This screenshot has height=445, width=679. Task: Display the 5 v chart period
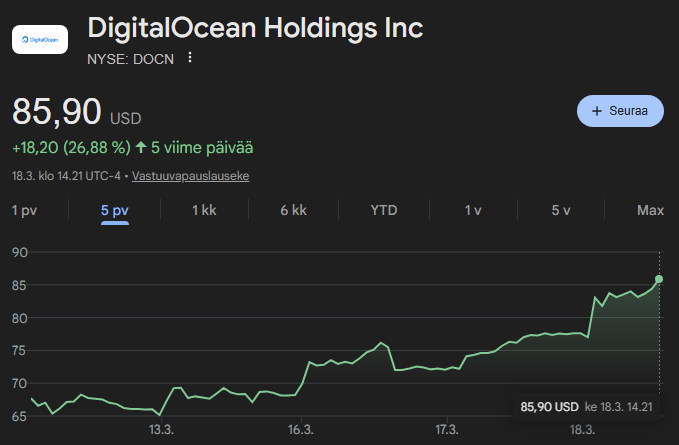(x=561, y=210)
